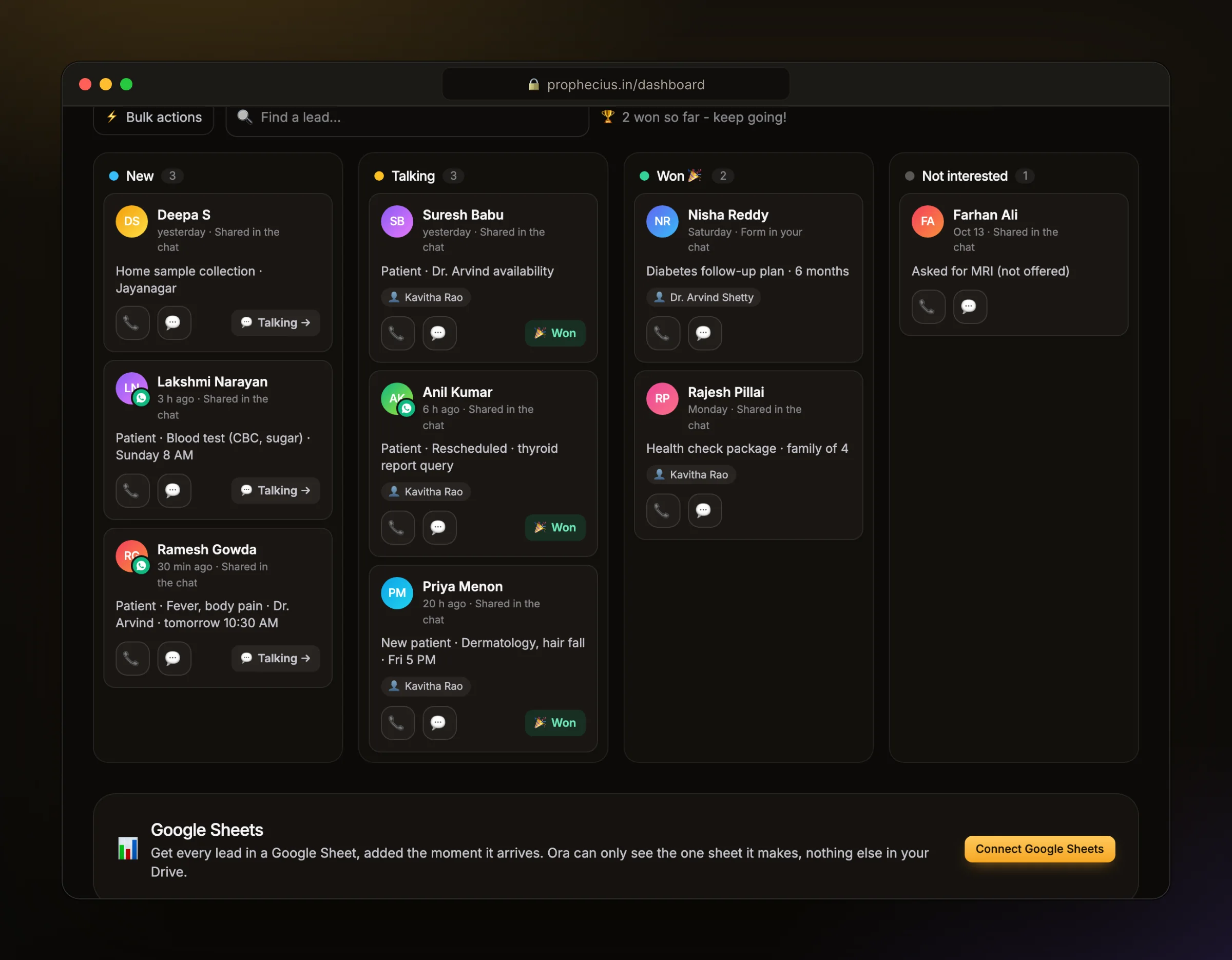
Task: Click Kavitha Rao tag on Anil Kumar card
Action: (426, 492)
